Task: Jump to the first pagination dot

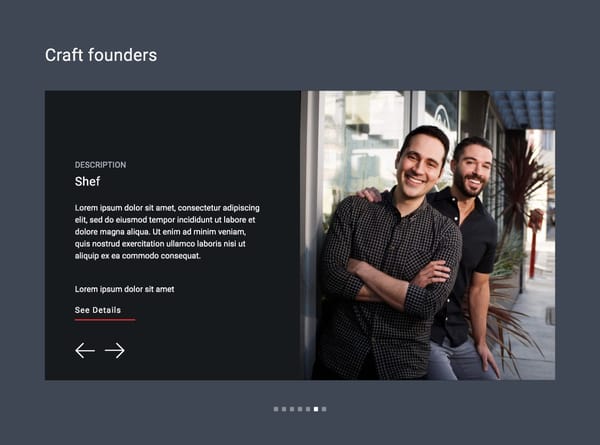Action: [x=276, y=409]
